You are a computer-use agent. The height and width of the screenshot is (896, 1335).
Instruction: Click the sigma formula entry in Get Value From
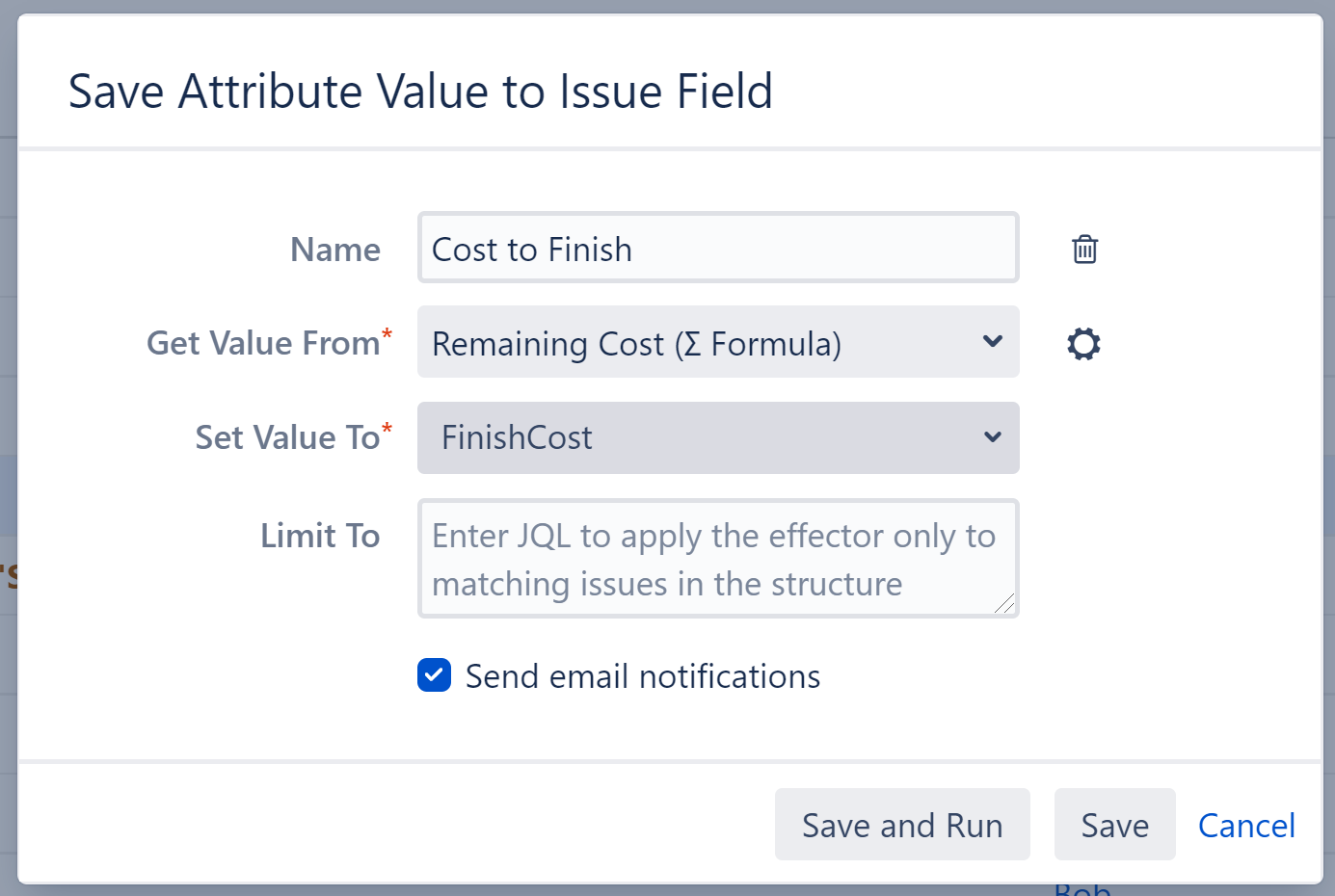tap(718, 343)
